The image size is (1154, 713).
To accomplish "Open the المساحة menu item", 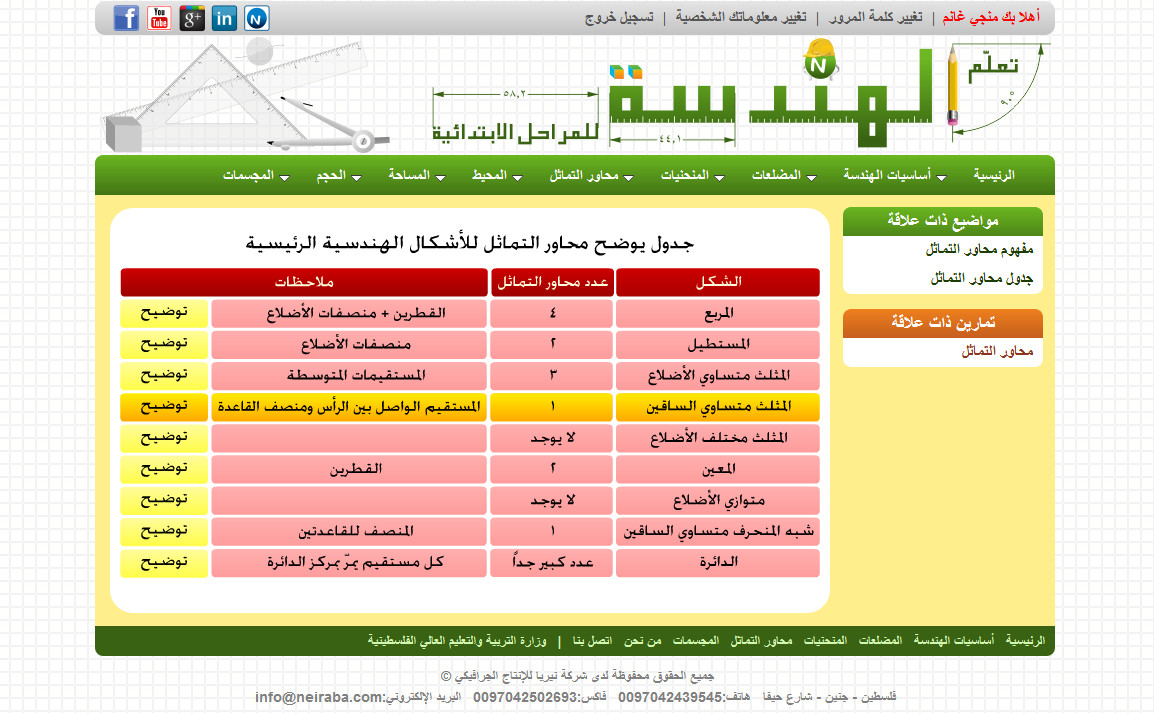I will 409,176.
